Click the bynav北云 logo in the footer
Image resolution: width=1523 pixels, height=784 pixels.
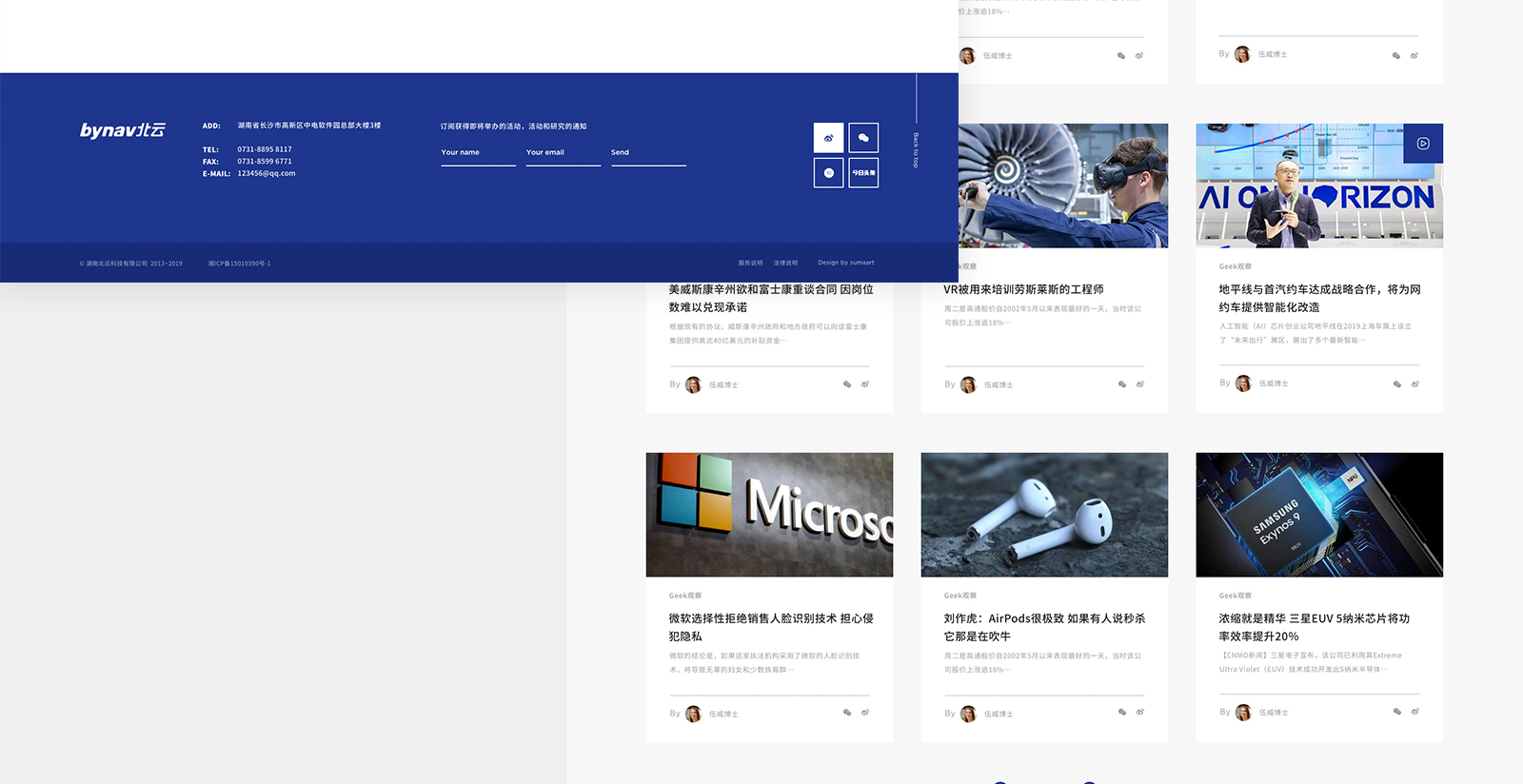(123, 130)
